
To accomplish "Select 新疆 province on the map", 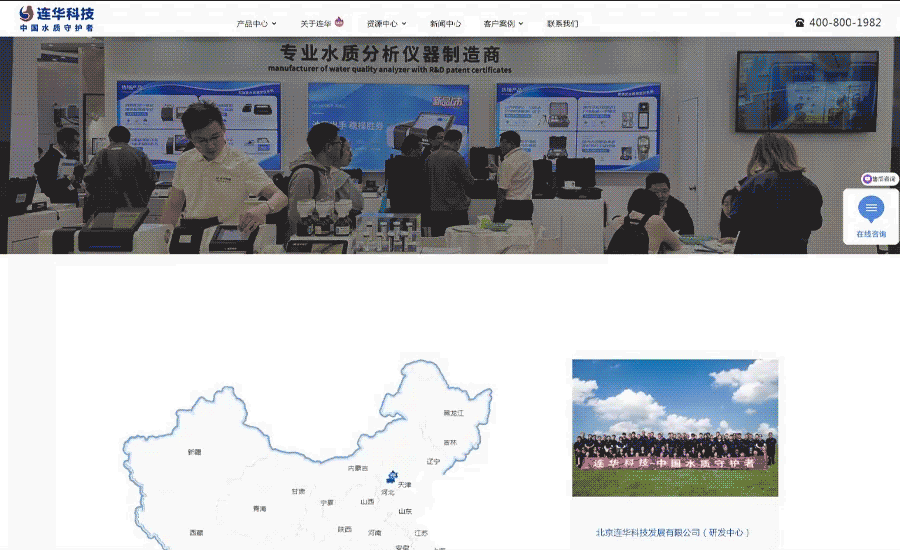I will coord(194,452).
